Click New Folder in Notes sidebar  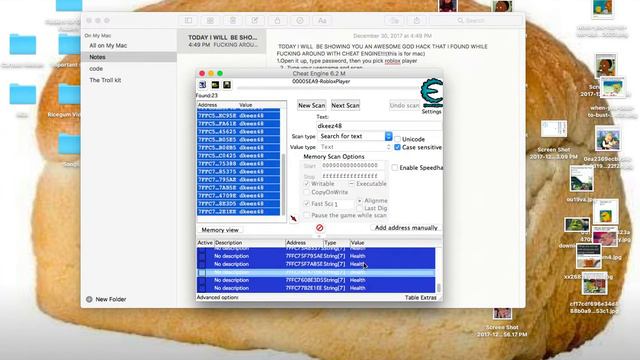pyautogui.click(x=111, y=299)
